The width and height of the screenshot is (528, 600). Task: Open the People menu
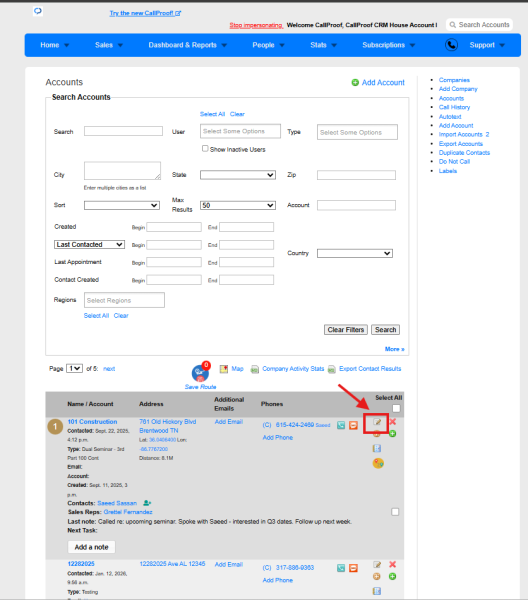268,45
